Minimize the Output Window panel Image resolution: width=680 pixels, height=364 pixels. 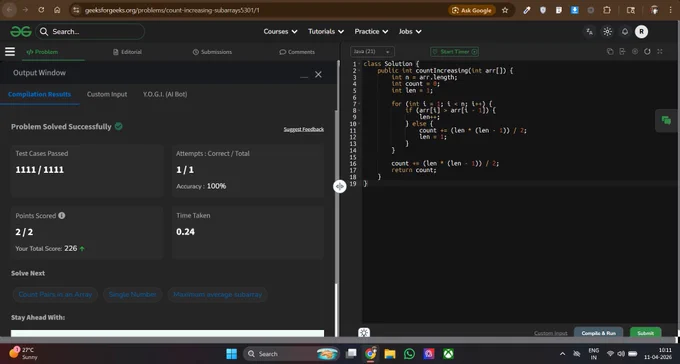304,77
